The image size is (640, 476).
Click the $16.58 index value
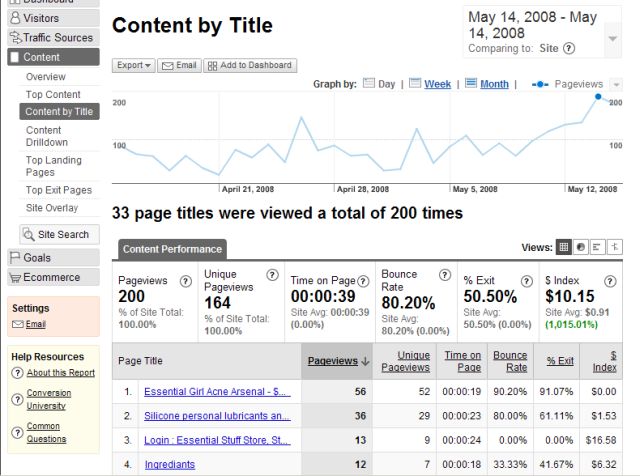[601, 440]
